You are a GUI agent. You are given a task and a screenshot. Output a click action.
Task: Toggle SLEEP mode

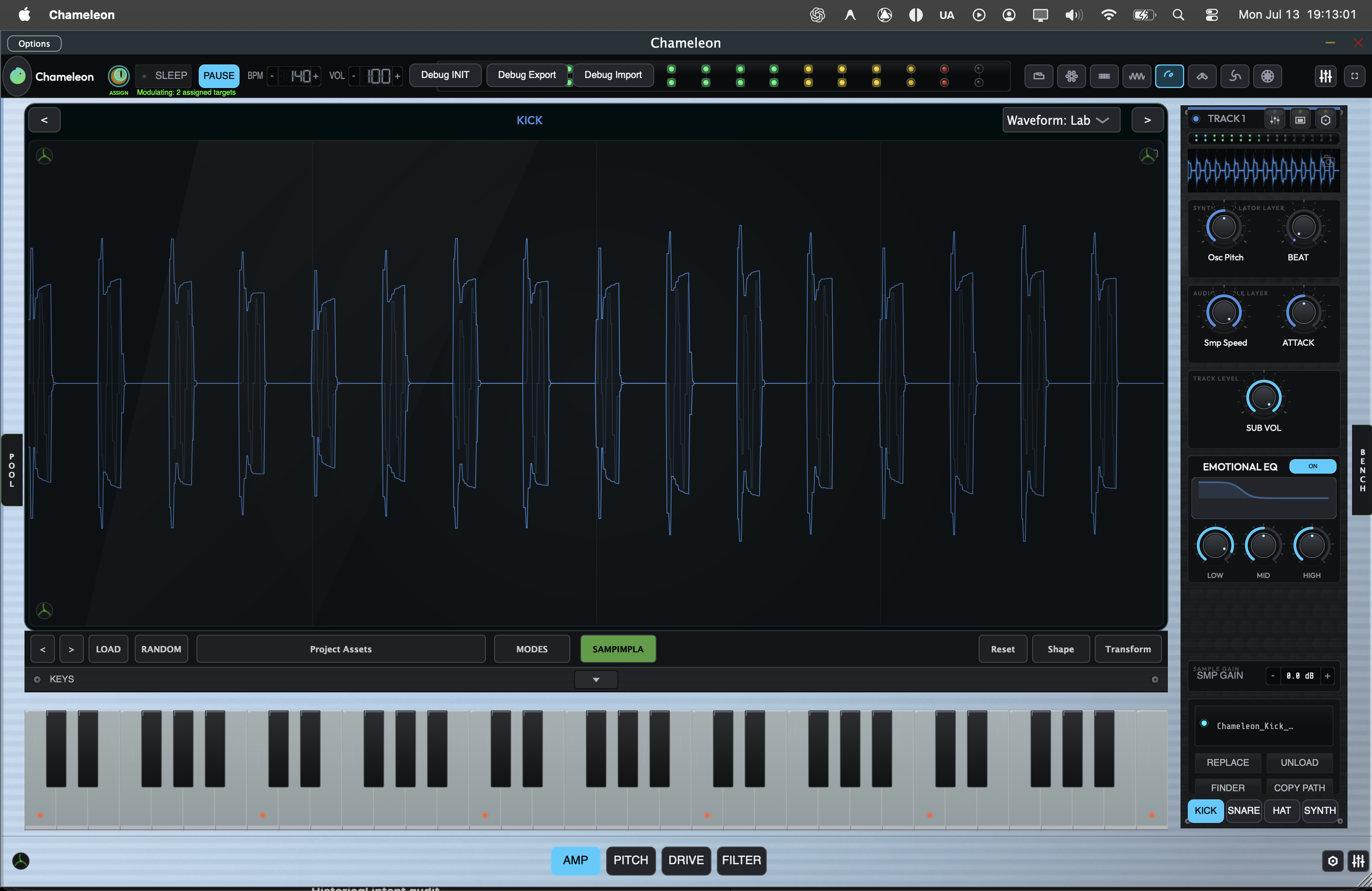tap(165, 75)
